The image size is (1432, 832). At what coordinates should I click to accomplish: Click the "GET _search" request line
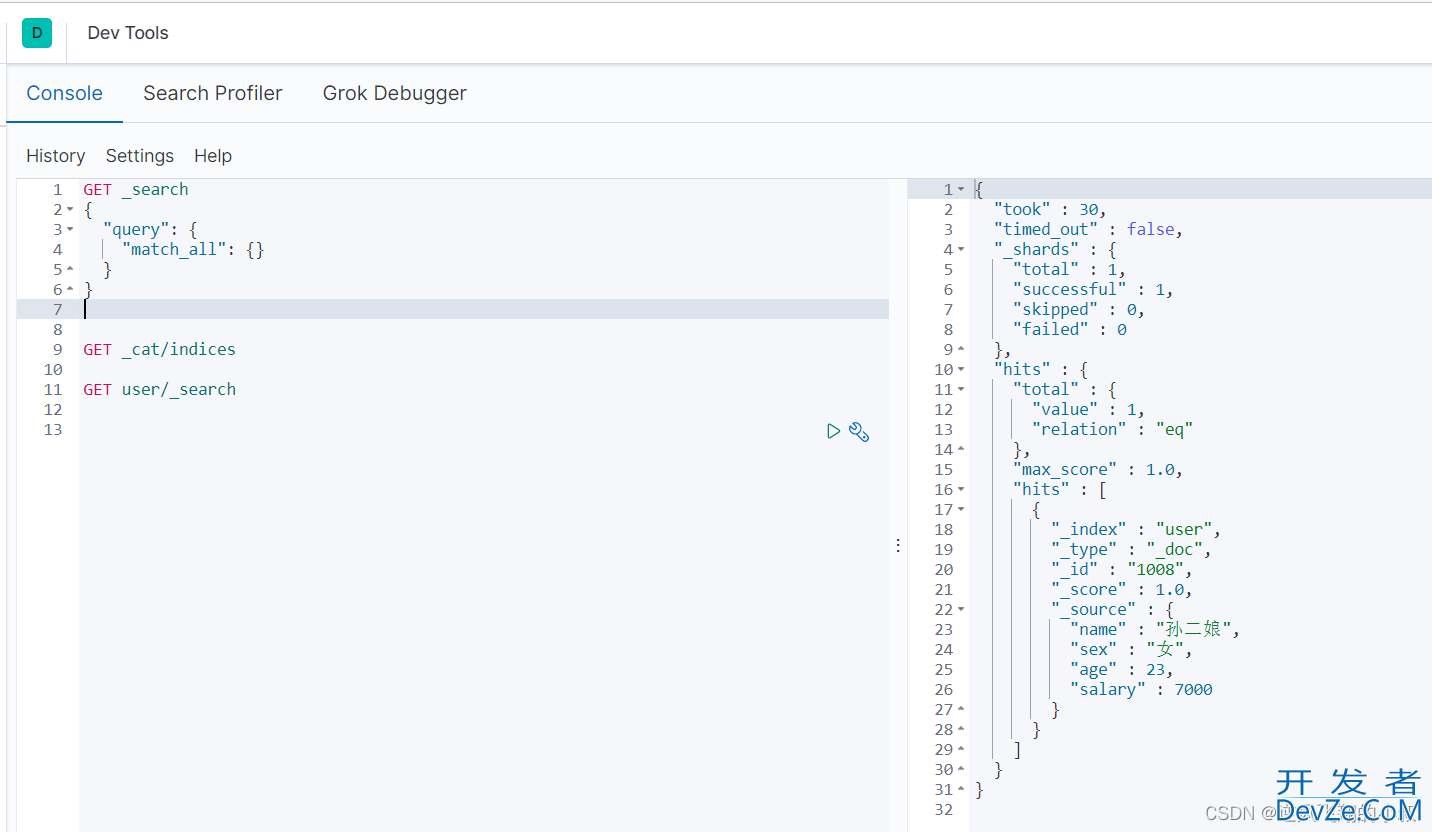tap(136, 189)
